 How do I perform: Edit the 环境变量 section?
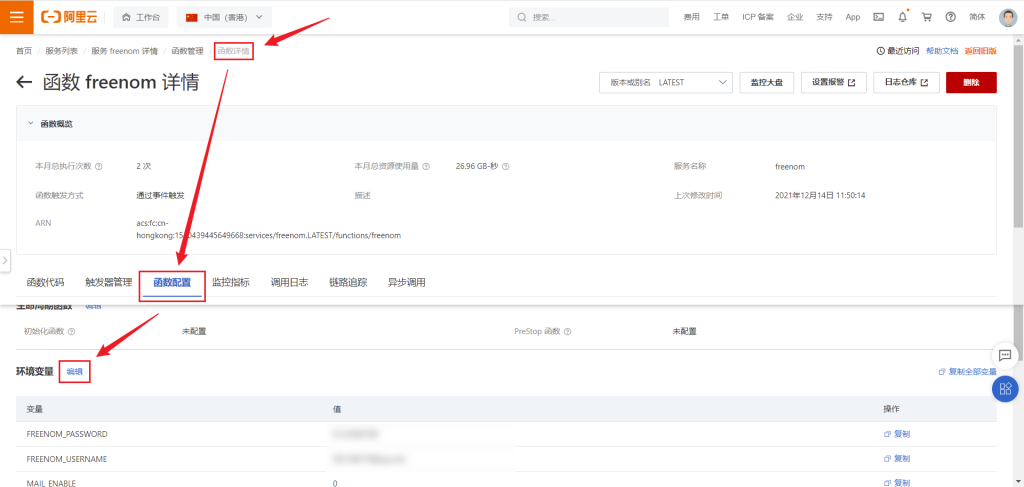tap(74, 371)
